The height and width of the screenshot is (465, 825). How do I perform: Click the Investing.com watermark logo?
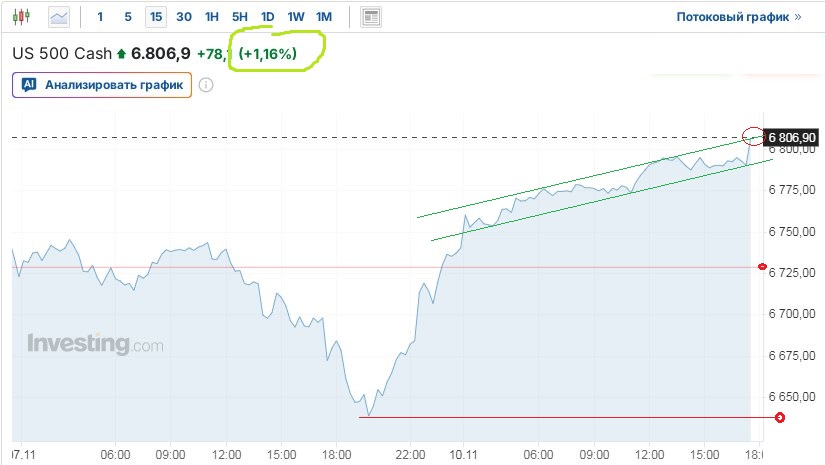pyautogui.click(x=94, y=345)
